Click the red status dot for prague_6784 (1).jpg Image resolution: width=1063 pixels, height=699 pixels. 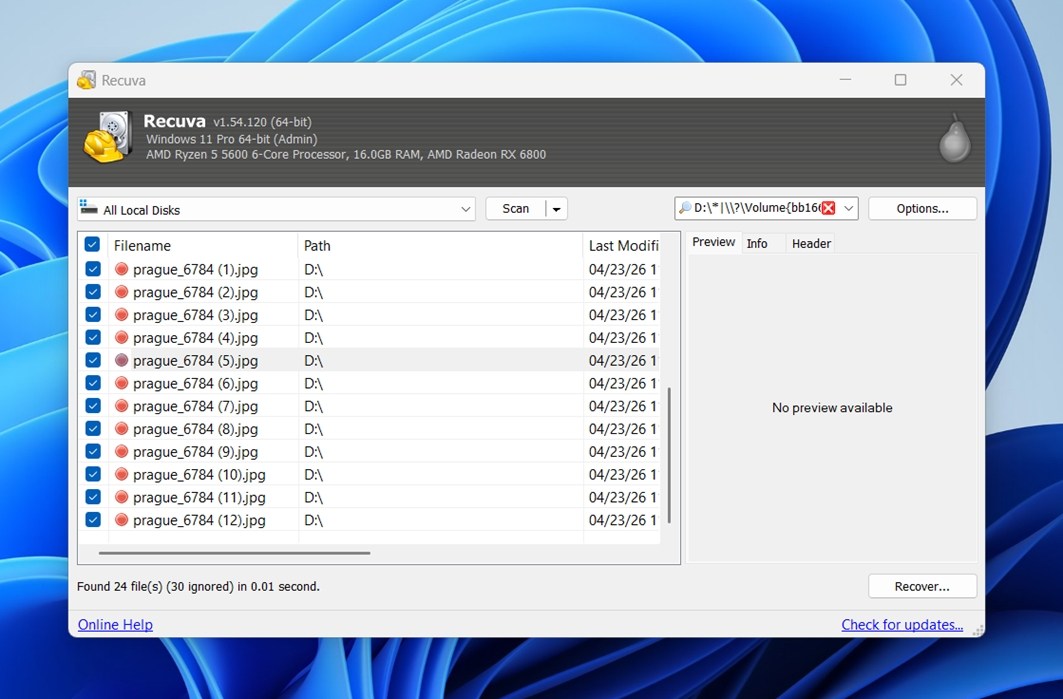[x=121, y=269]
